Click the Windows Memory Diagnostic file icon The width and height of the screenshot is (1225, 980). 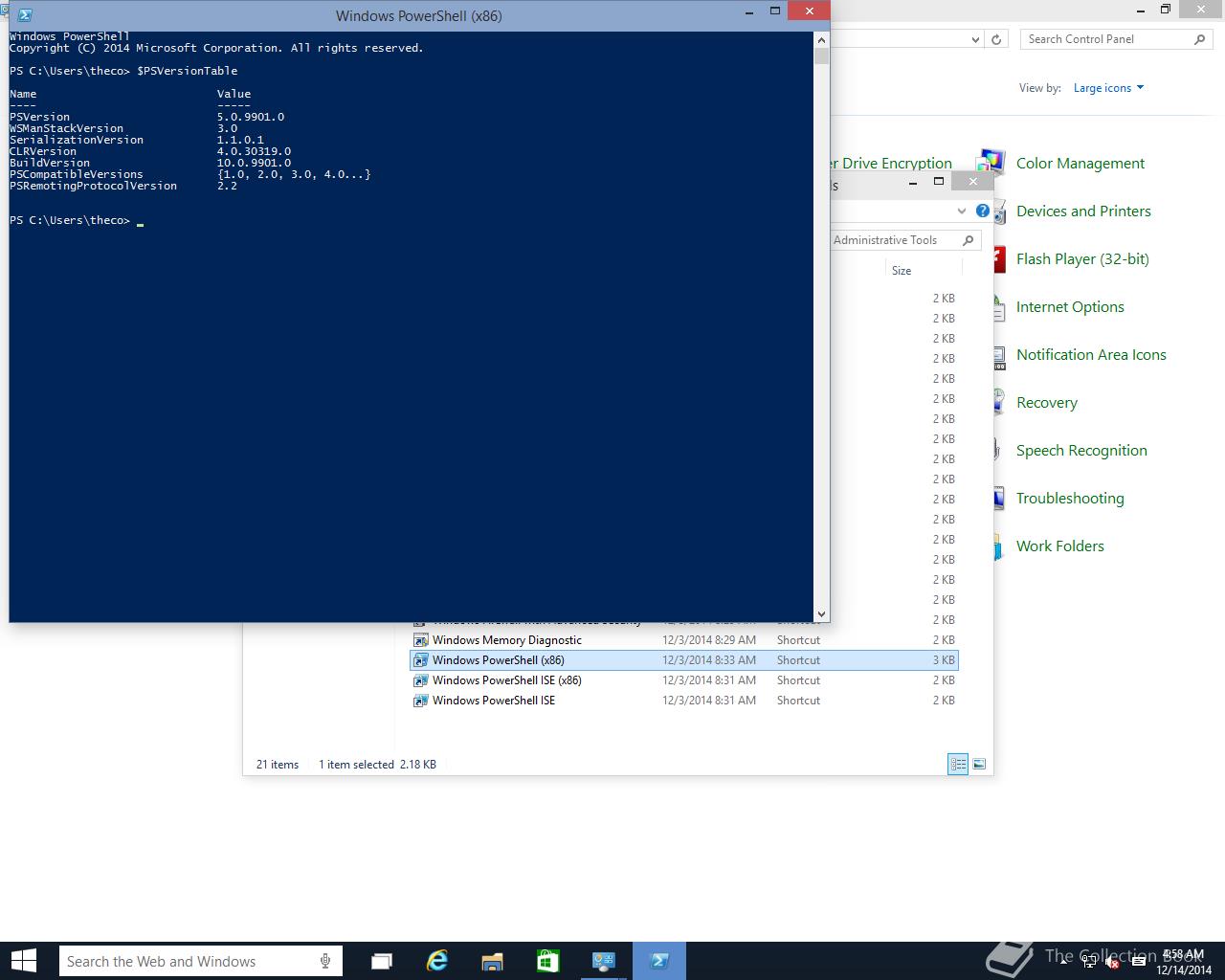(420, 640)
